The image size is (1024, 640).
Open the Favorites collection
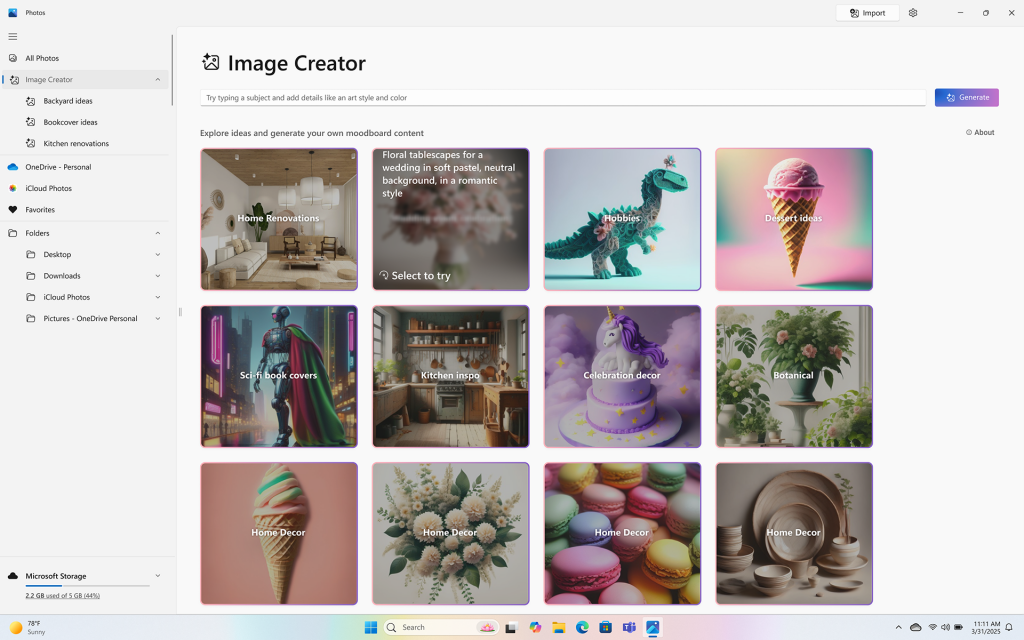[x=40, y=209]
